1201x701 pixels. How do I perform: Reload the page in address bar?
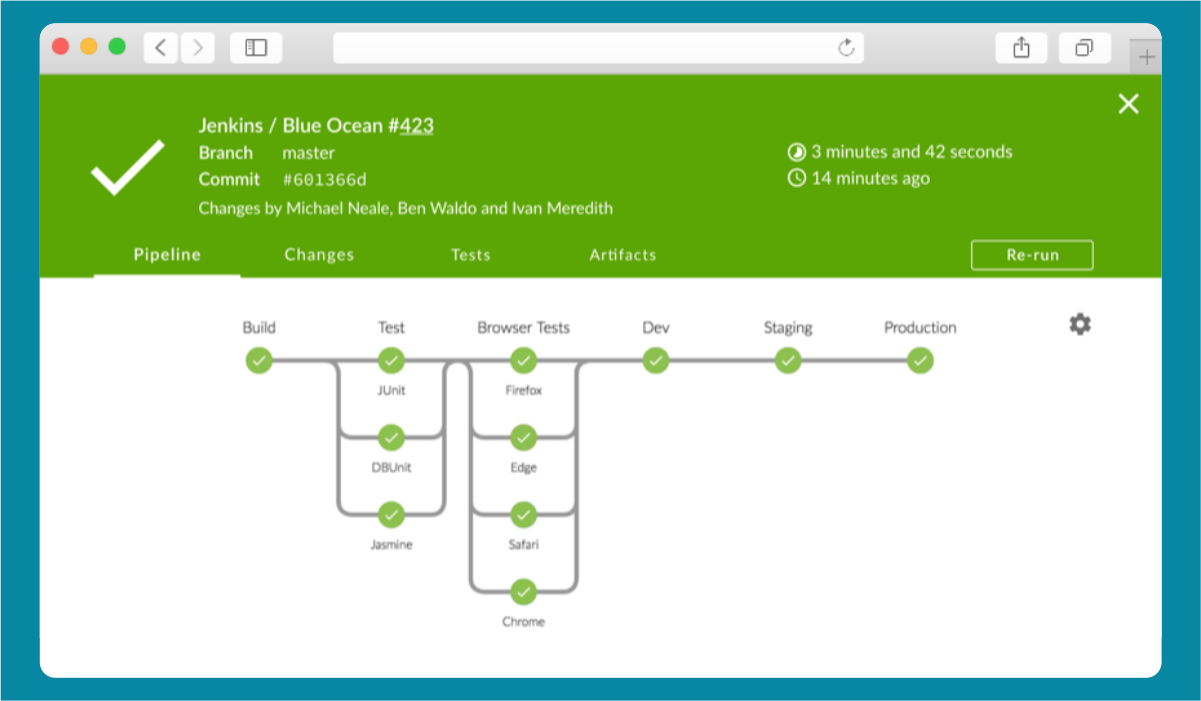[x=846, y=47]
